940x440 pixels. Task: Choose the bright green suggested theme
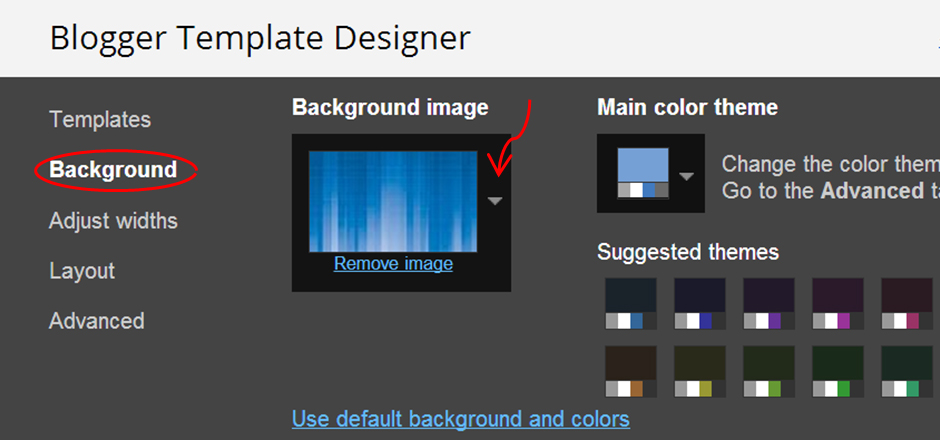[837, 371]
